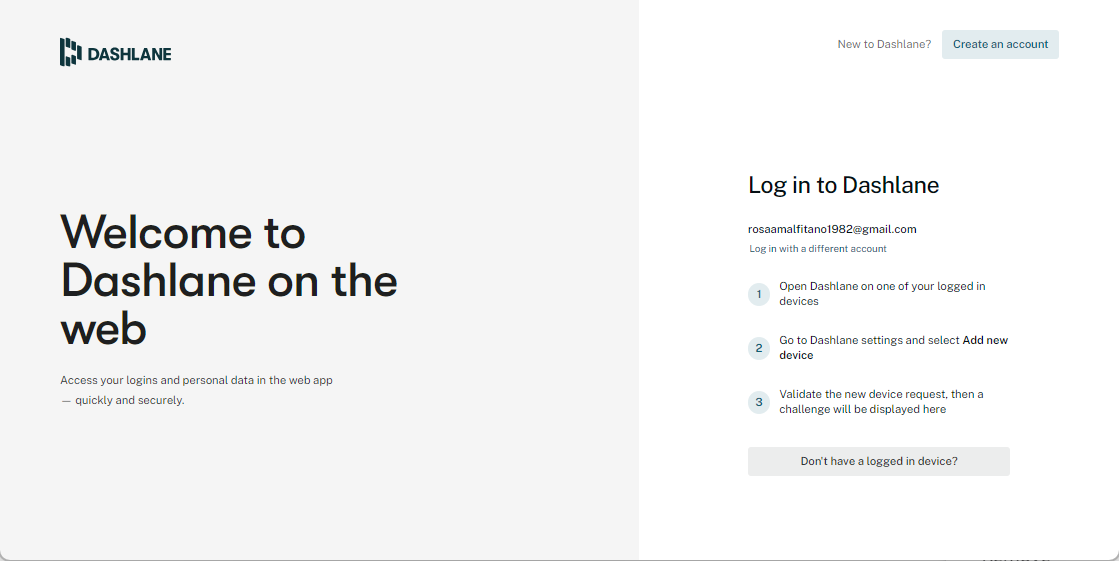Click the Dashlane shield logo icon
Image resolution: width=1119 pixels, height=561 pixels.
69,52
